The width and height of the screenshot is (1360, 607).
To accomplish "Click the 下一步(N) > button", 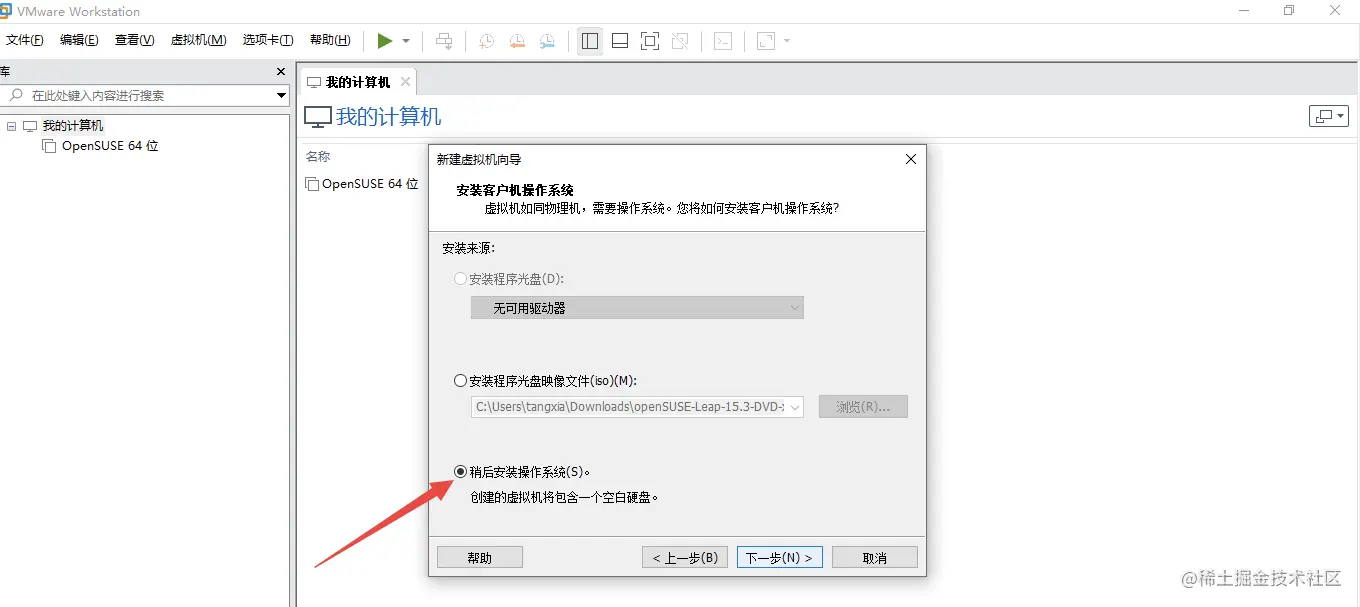I will point(780,558).
